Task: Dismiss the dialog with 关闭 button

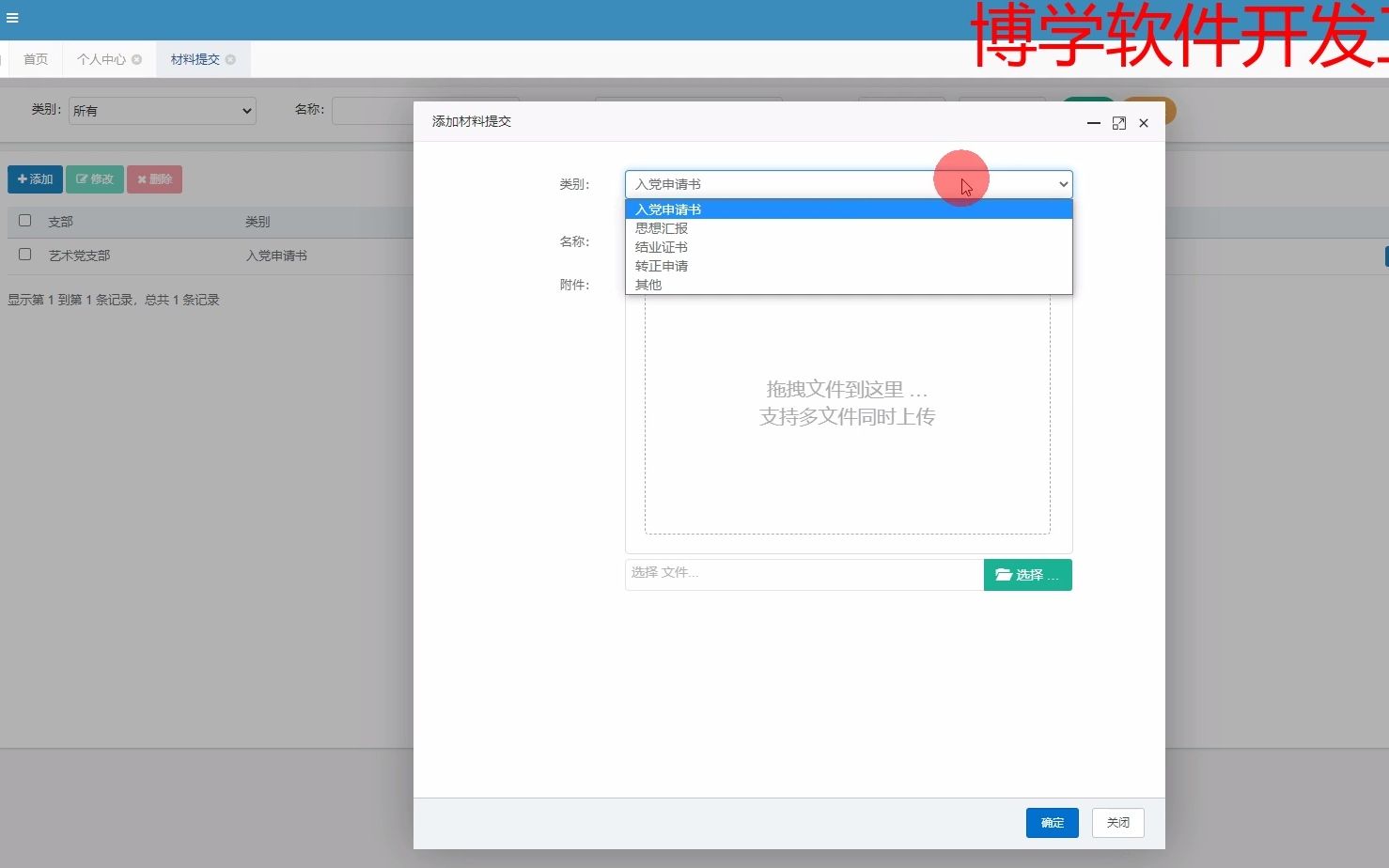Action: (1118, 823)
